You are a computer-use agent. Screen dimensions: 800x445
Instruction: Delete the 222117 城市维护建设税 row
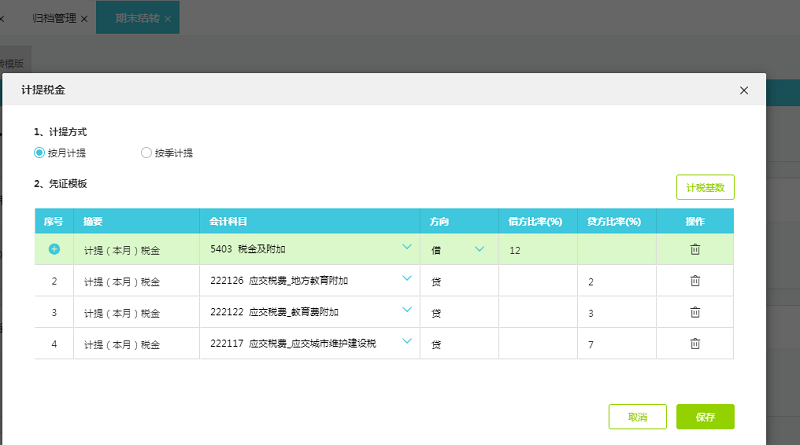click(x=695, y=343)
